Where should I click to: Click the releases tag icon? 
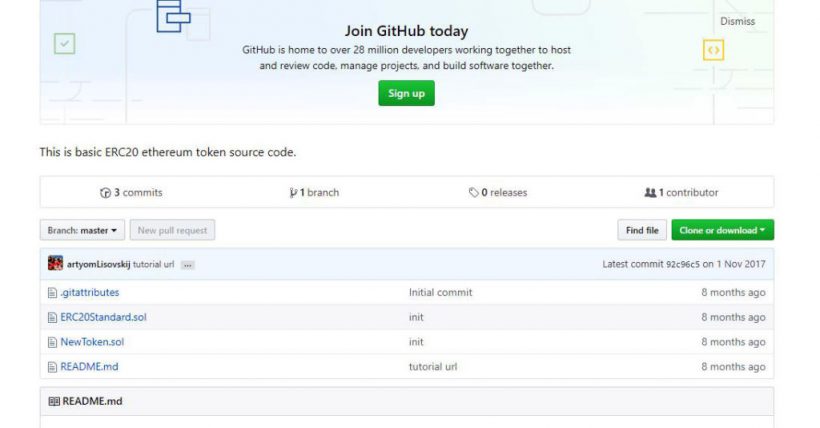(x=474, y=193)
